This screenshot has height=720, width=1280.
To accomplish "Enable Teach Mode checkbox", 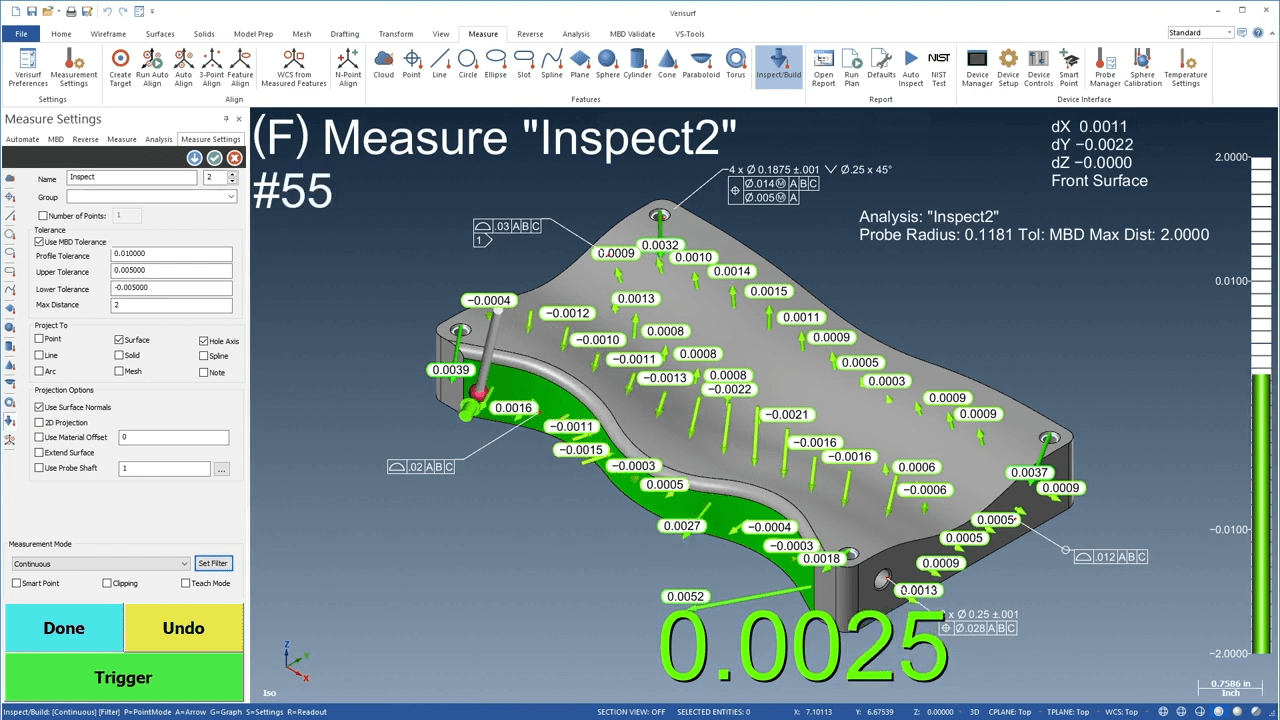I will (185, 583).
